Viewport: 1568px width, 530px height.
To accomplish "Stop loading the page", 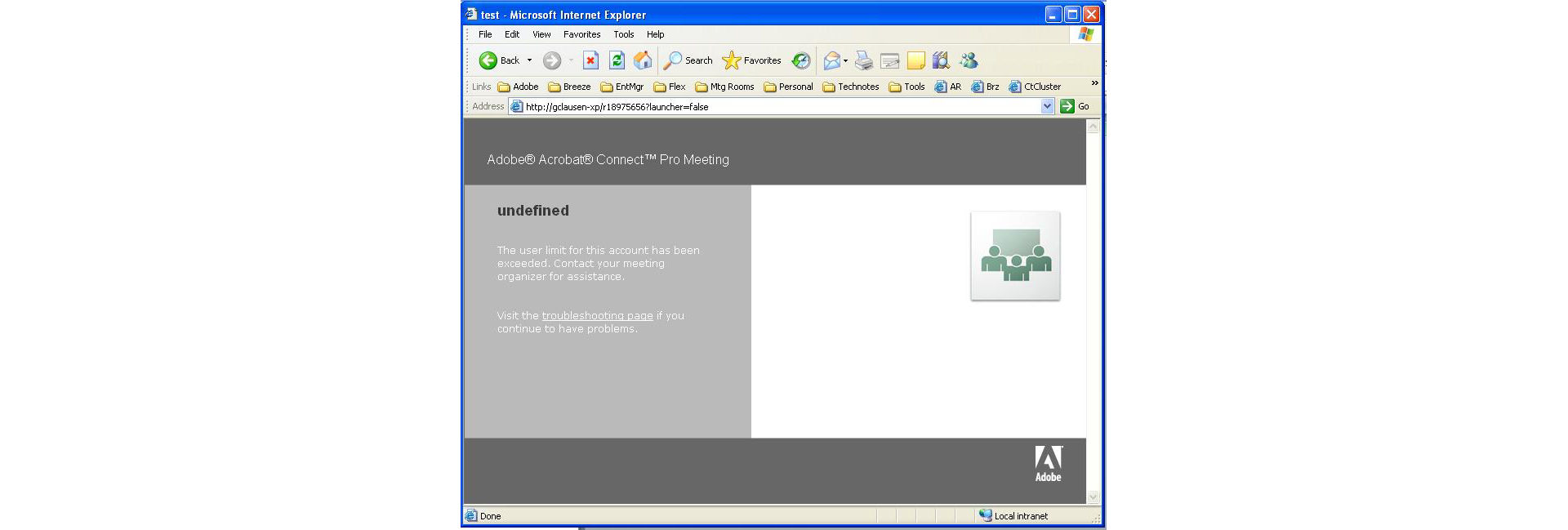I will [590, 60].
